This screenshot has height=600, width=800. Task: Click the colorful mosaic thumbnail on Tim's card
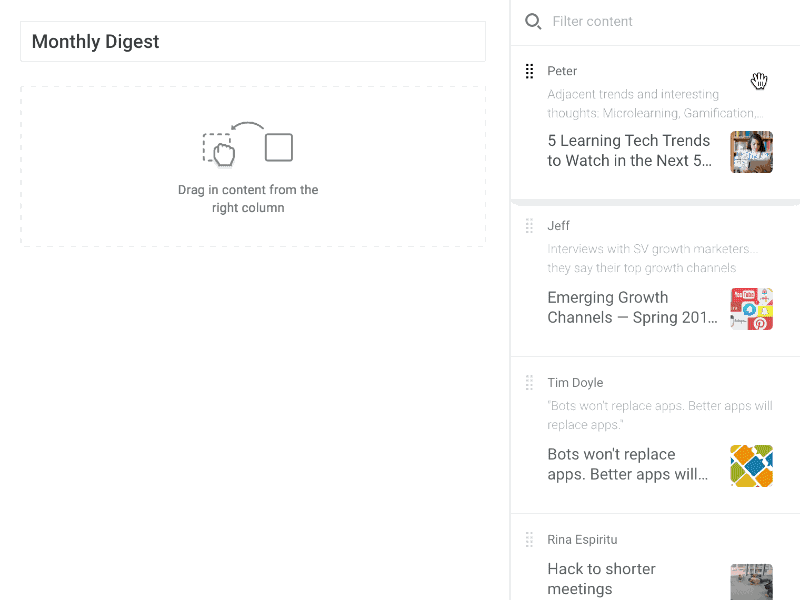[751, 466]
